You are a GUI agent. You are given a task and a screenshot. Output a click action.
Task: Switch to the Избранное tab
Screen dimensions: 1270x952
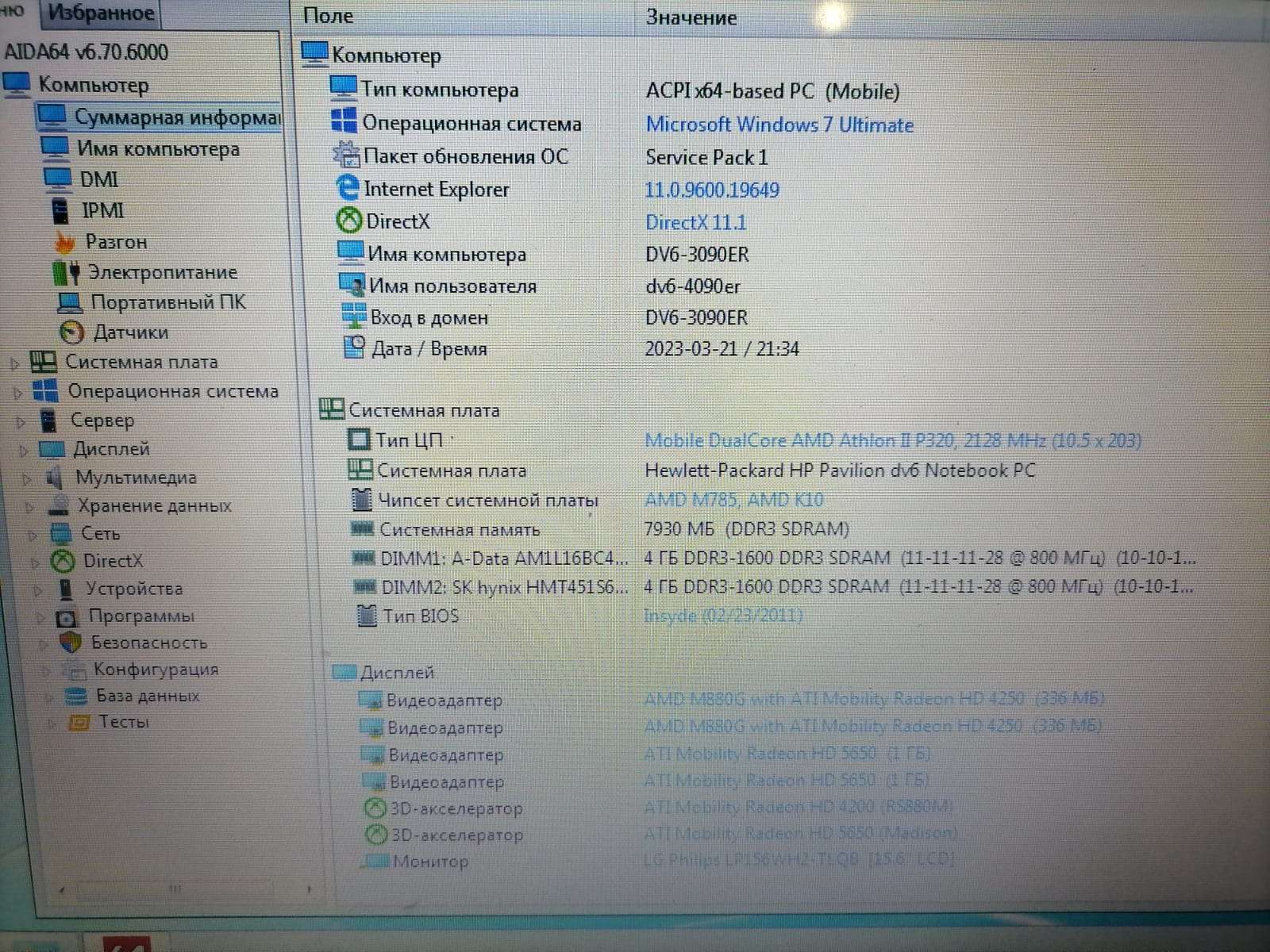click(100, 13)
